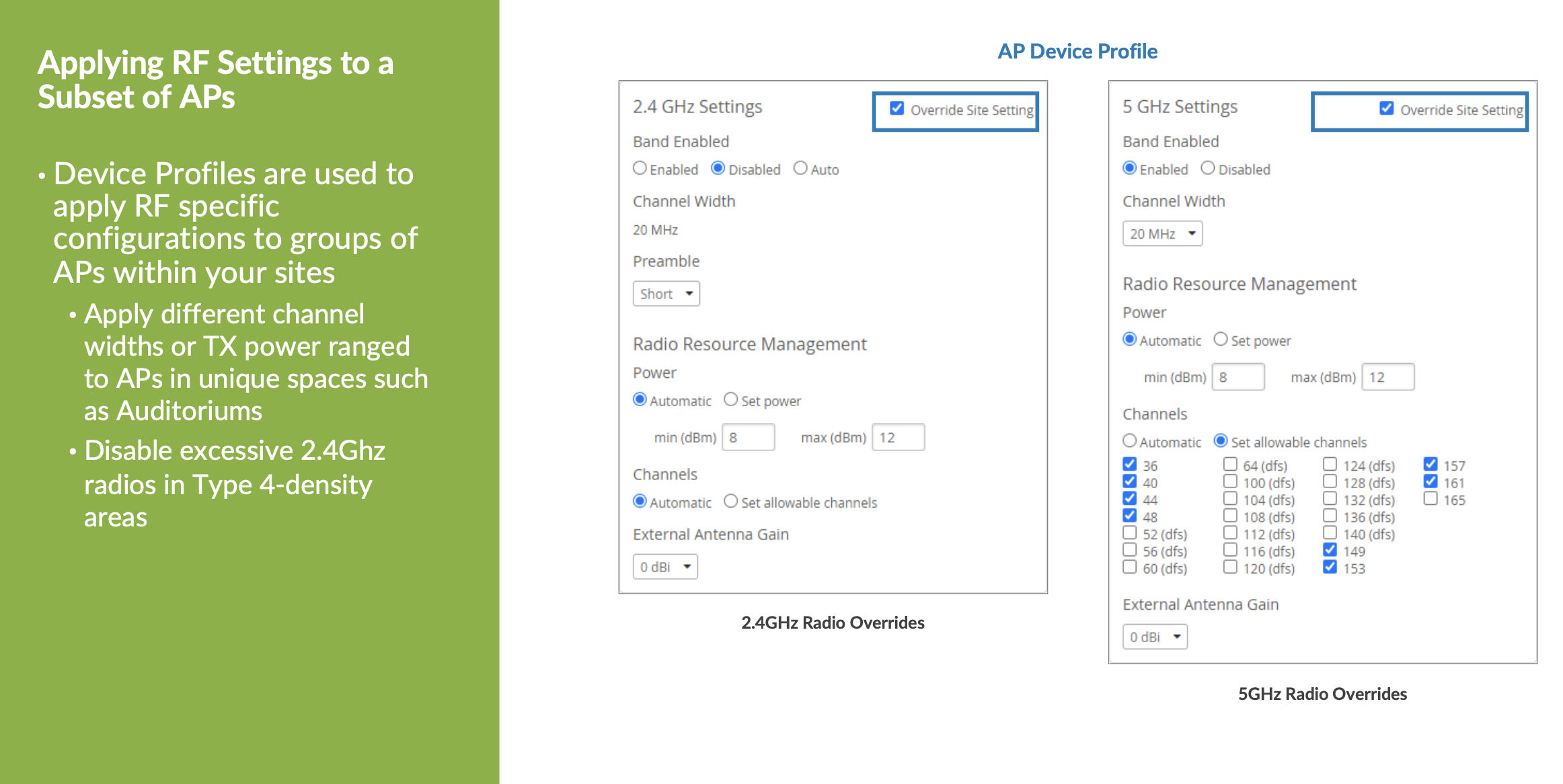Viewport: 1563px width, 784px height.
Task: Uncheck channel 149 checkbox
Action: coord(1330,549)
